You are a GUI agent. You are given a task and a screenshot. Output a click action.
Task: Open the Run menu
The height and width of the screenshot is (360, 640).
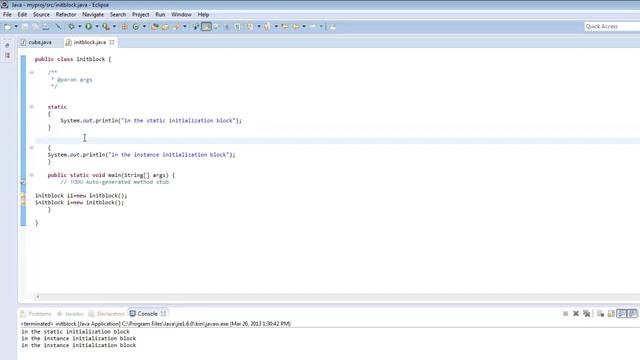[x=160, y=14]
